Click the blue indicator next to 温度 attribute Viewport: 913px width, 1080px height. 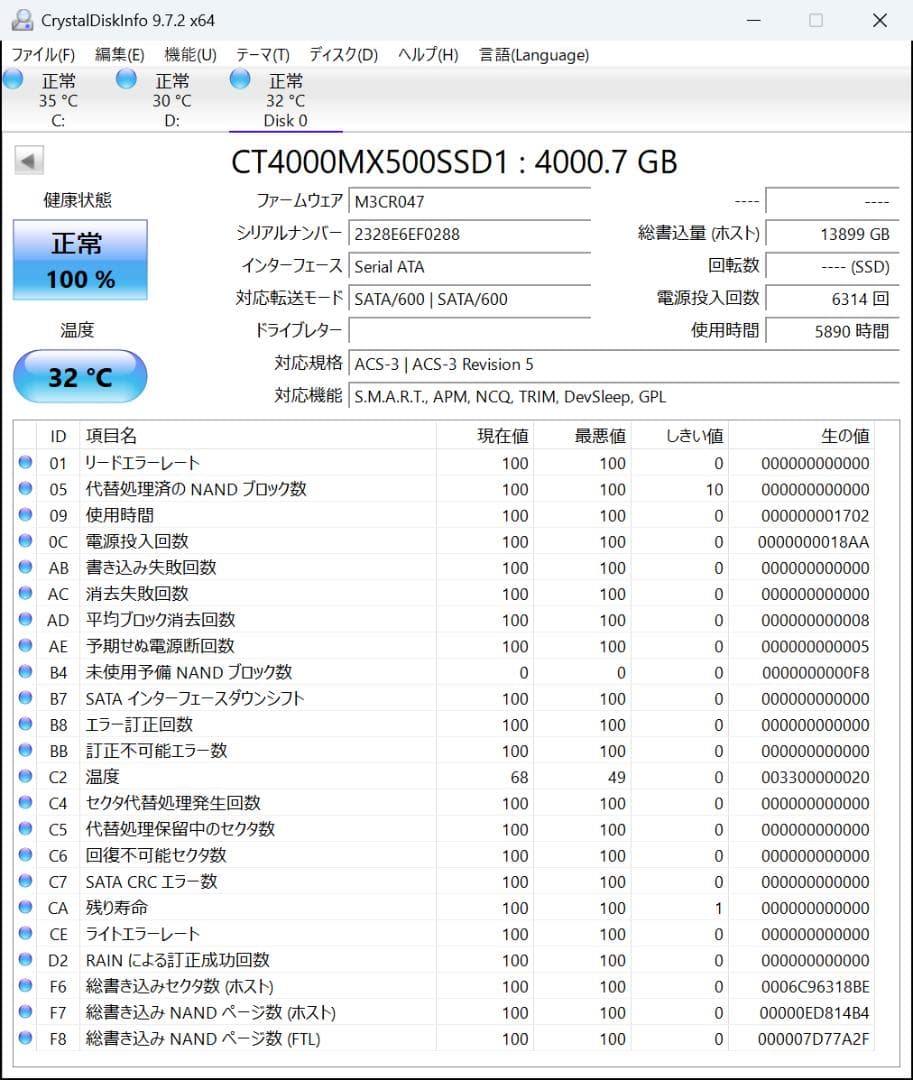25,776
